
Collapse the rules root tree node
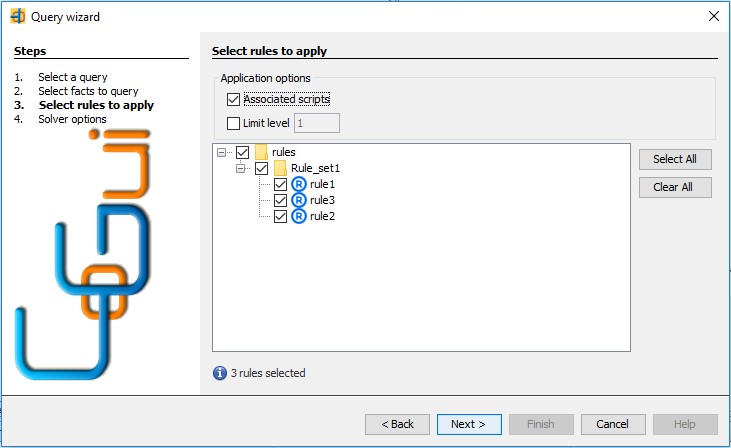coord(221,152)
